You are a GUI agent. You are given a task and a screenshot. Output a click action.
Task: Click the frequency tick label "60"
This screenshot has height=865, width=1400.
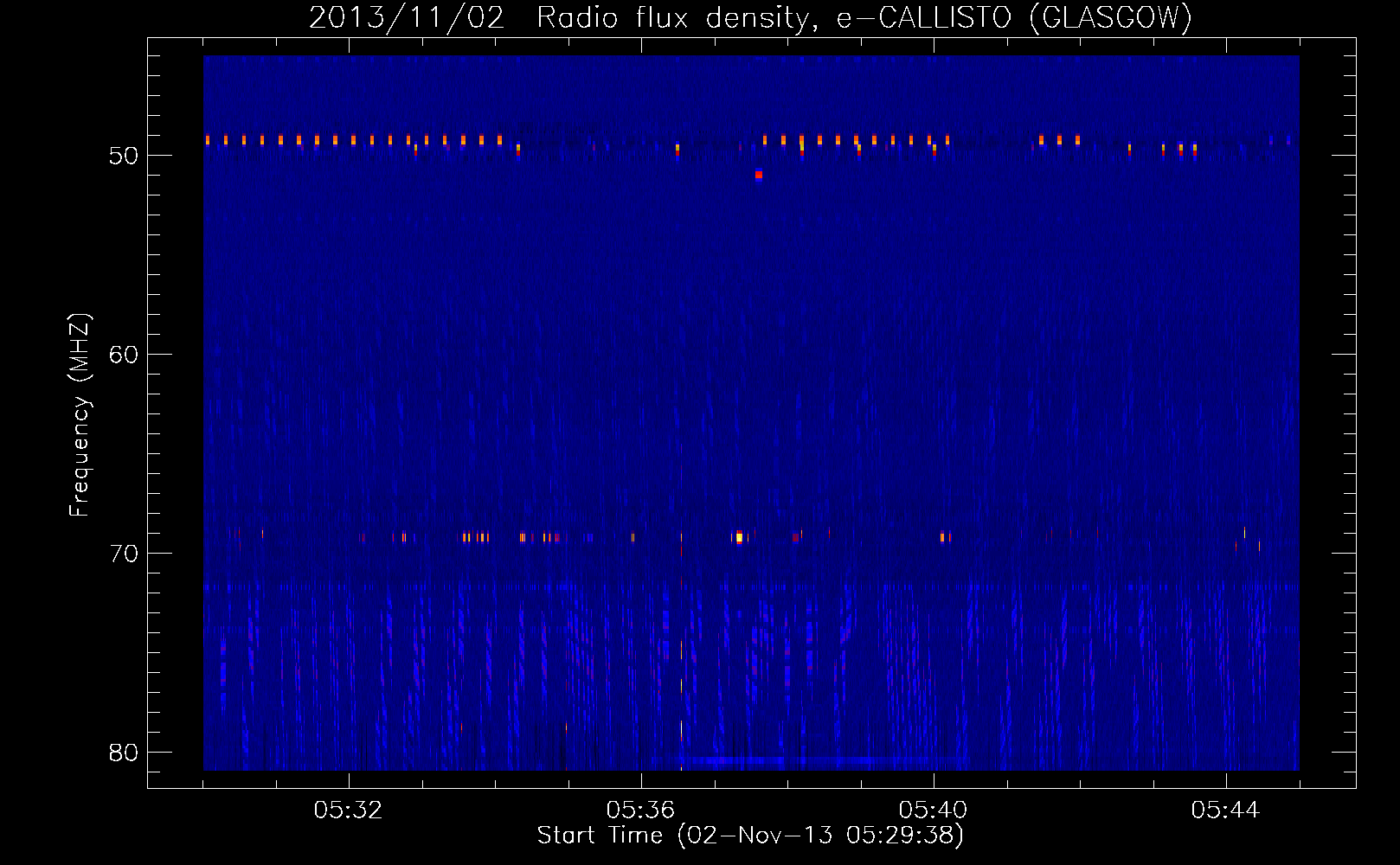[x=124, y=355]
